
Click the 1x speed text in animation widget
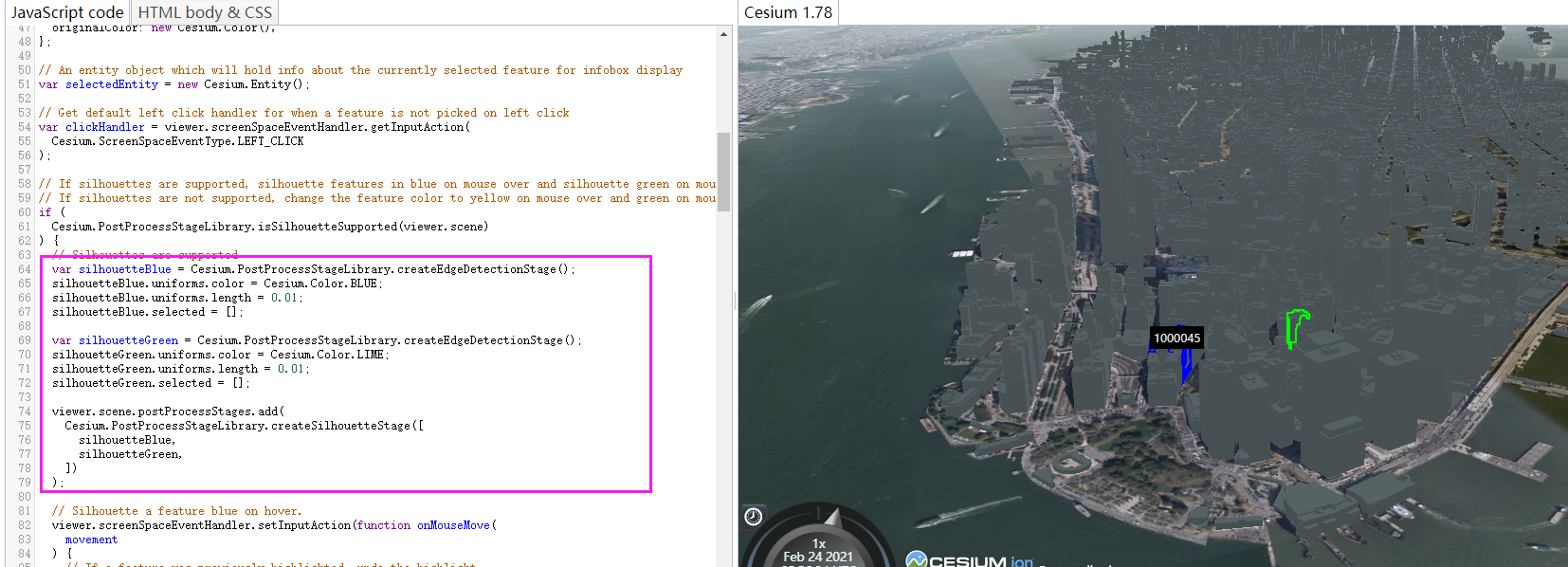pyautogui.click(x=819, y=544)
